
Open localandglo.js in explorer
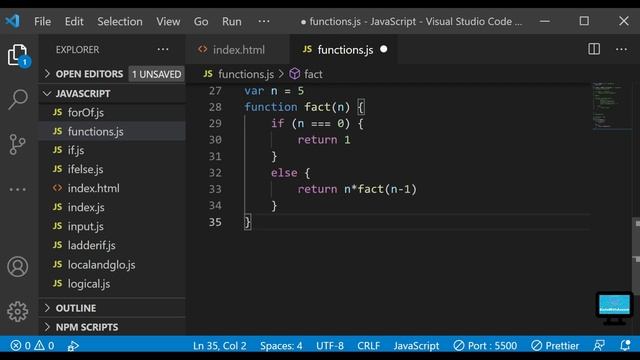[x=112, y=264]
